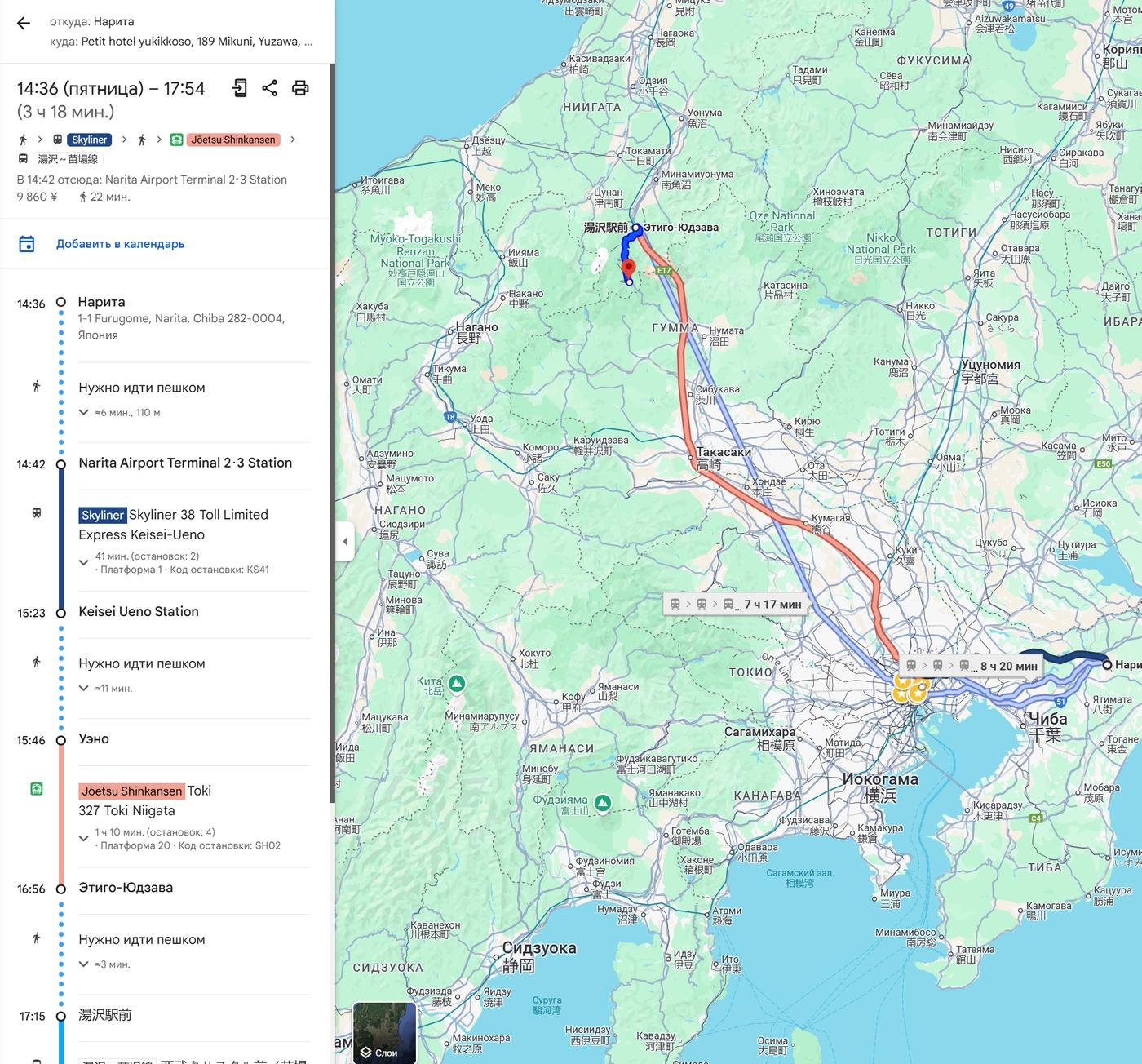Click the green JR icon beside Toki step
This screenshot has width=1142, height=1064.
point(37,789)
